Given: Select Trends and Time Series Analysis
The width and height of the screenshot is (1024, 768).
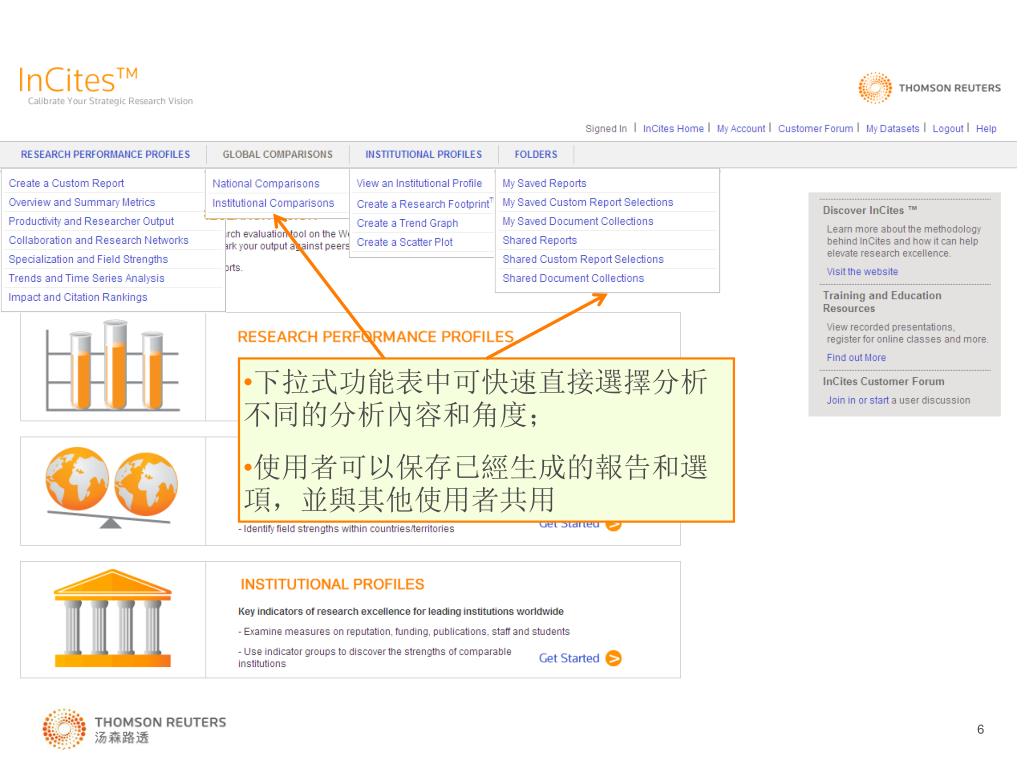Looking at the screenshot, I should (x=86, y=278).
